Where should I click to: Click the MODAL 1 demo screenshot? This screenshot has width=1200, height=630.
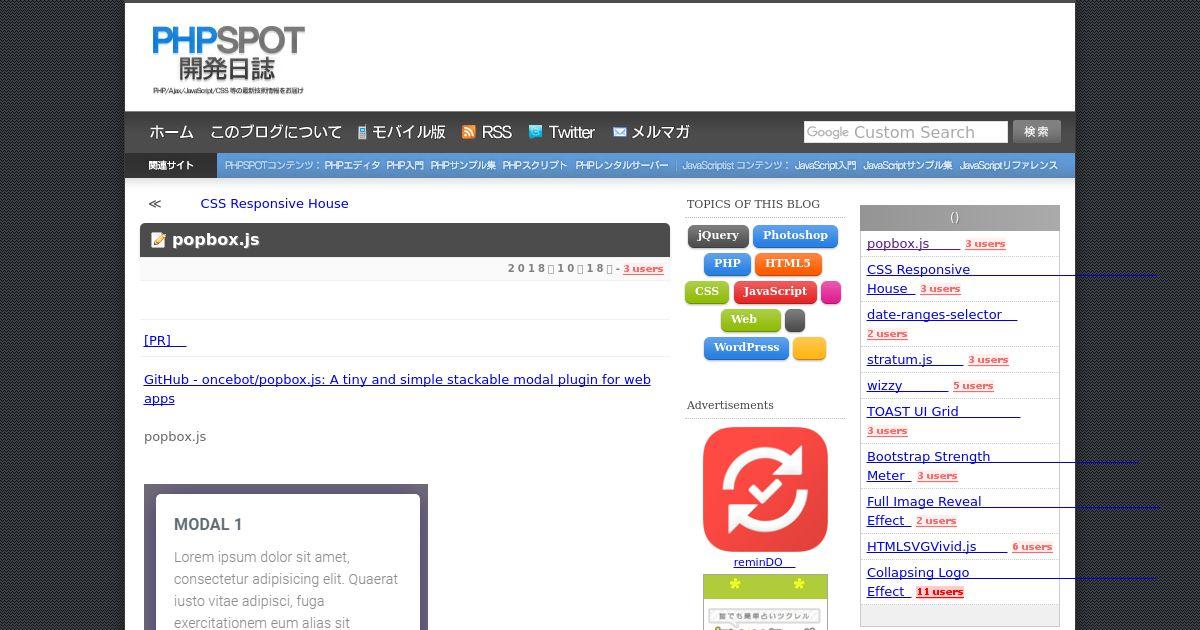point(286,557)
